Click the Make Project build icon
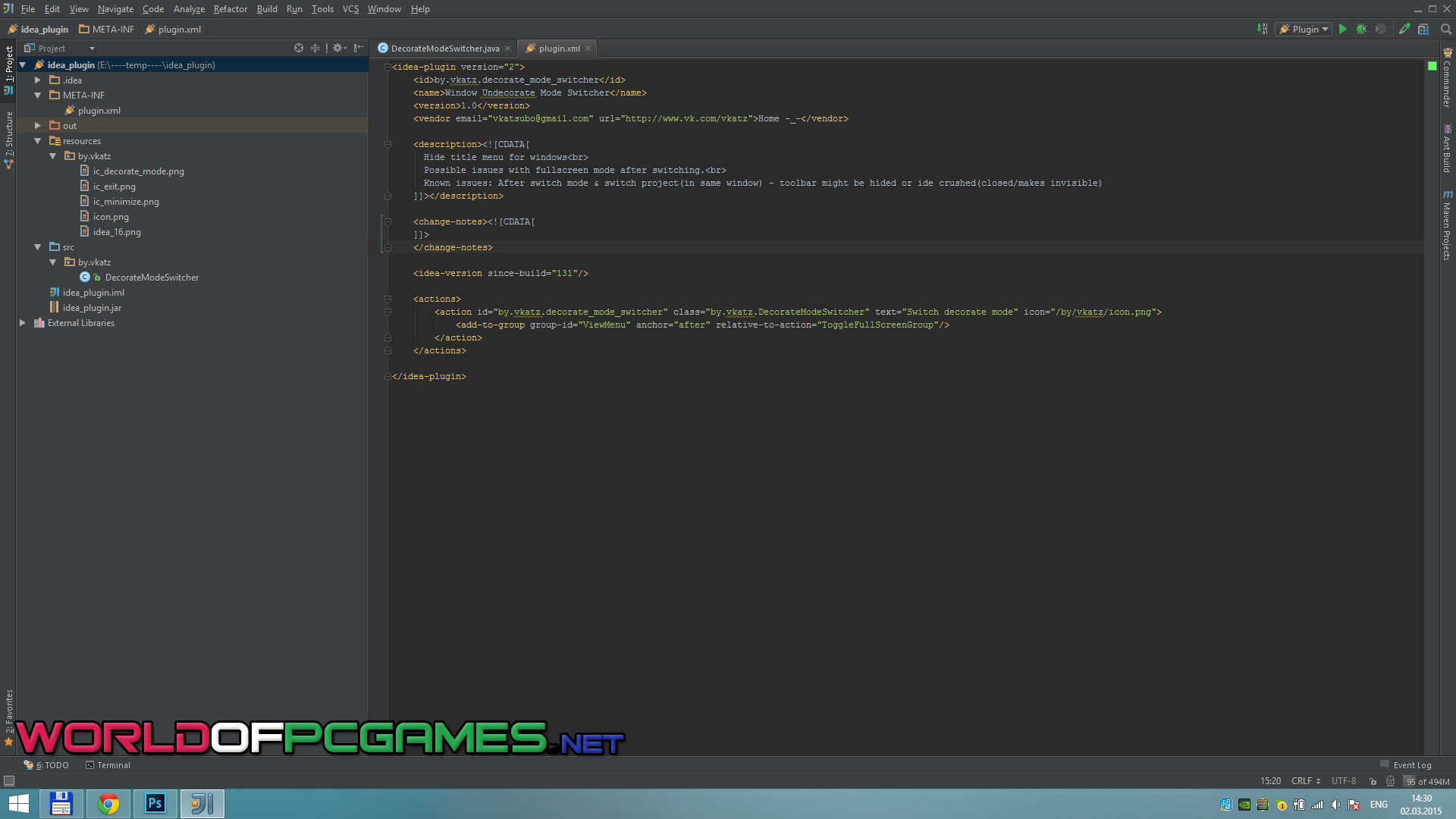The image size is (1456, 819). pos(1263,29)
